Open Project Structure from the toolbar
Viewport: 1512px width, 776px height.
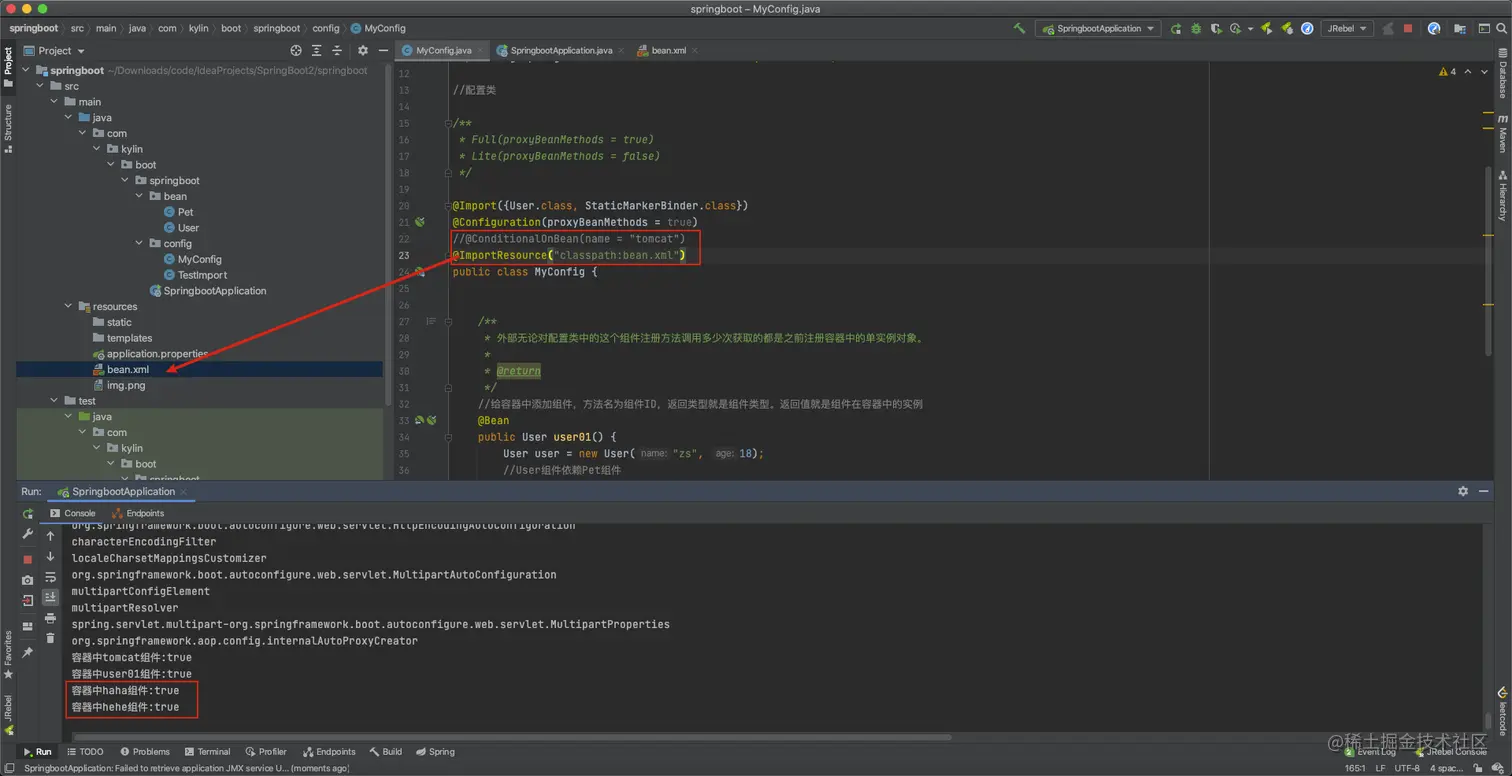pyautogui.click(x=1459, y=29)
